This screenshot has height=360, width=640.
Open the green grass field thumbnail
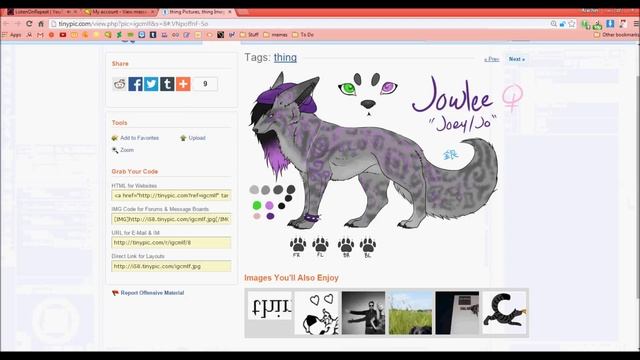point(411,313)
